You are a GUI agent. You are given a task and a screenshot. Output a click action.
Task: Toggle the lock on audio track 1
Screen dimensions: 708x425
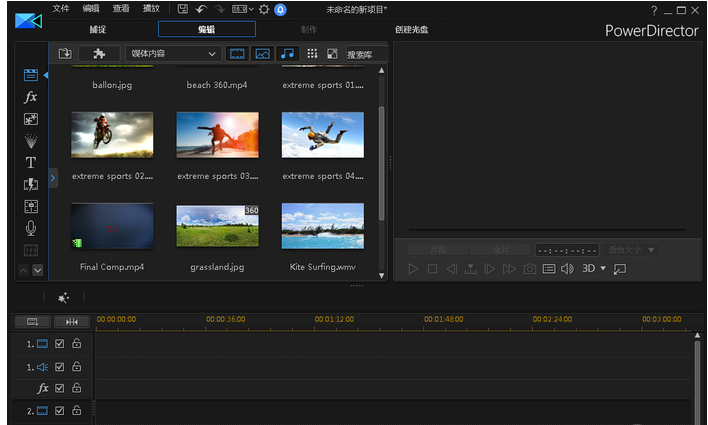(x=76, y=367)
